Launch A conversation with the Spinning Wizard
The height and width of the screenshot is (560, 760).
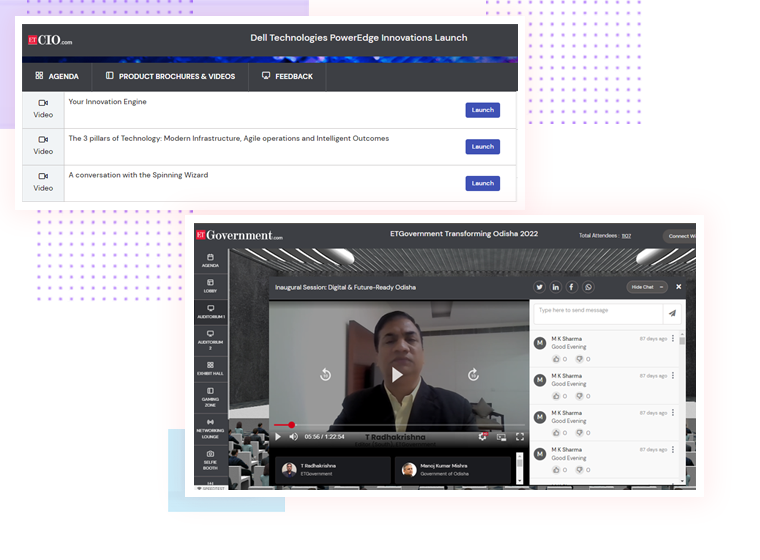pos(482,183)
